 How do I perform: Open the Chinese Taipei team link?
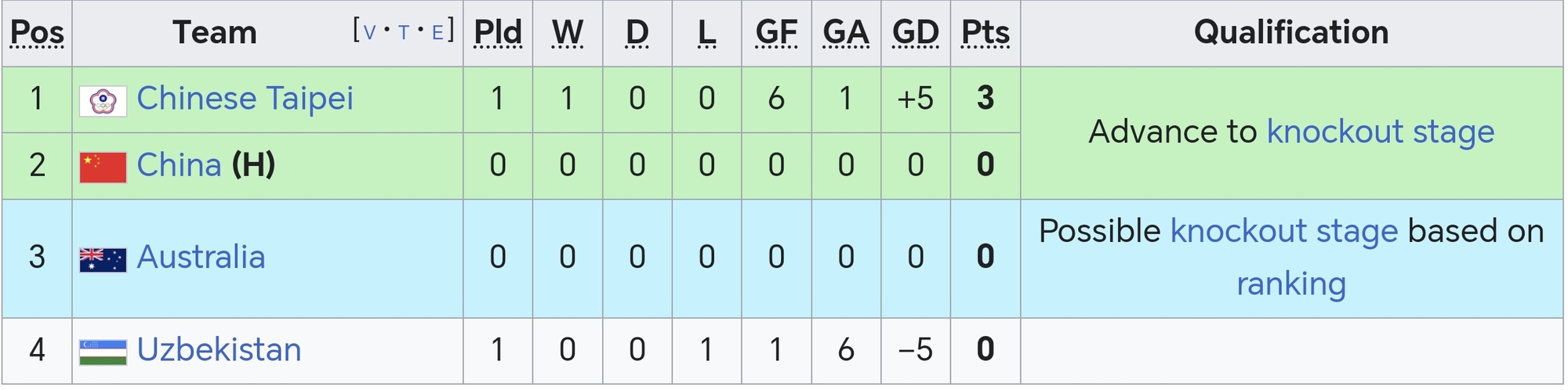(x=245, y=99)
